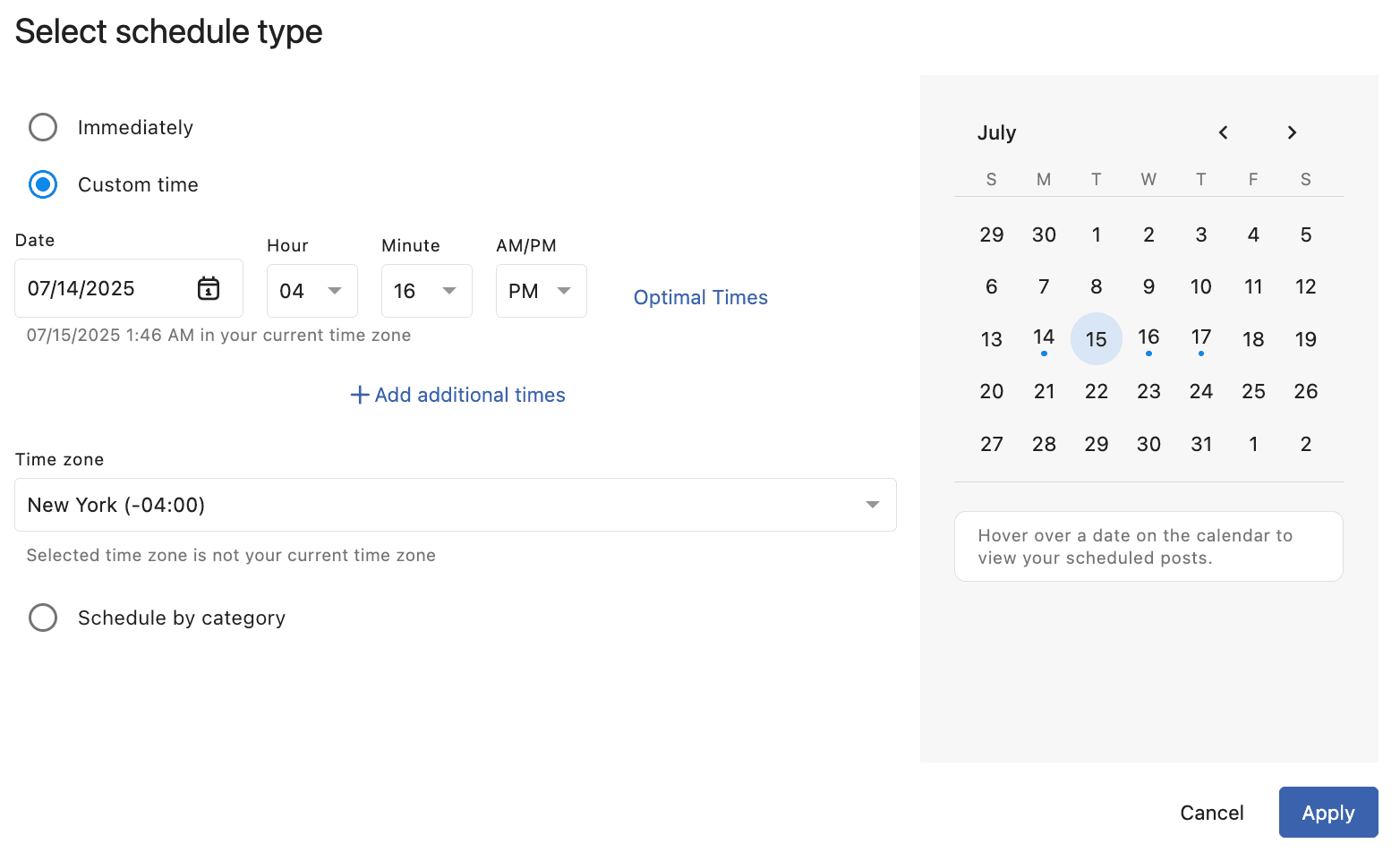Open the Minute dropdown arrow
Image resolution: width=1400 pixels, height=852 pixels.
449,291
